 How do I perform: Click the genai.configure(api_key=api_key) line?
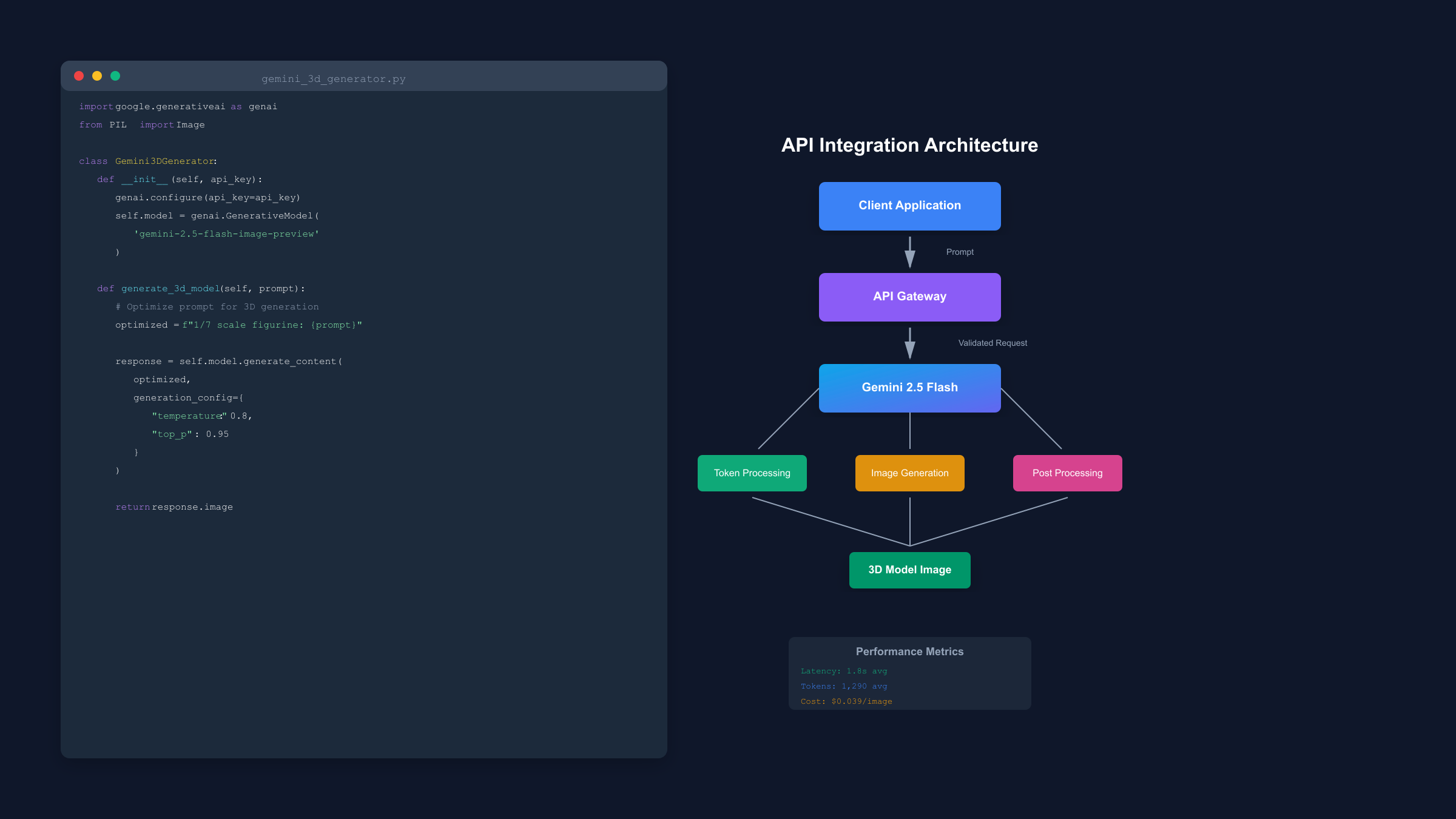click(x=208, y=198)
